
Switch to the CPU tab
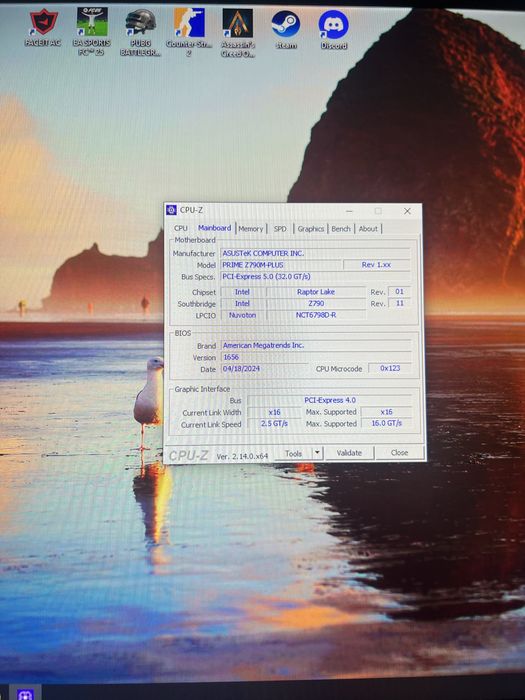(x=181, y=228)
